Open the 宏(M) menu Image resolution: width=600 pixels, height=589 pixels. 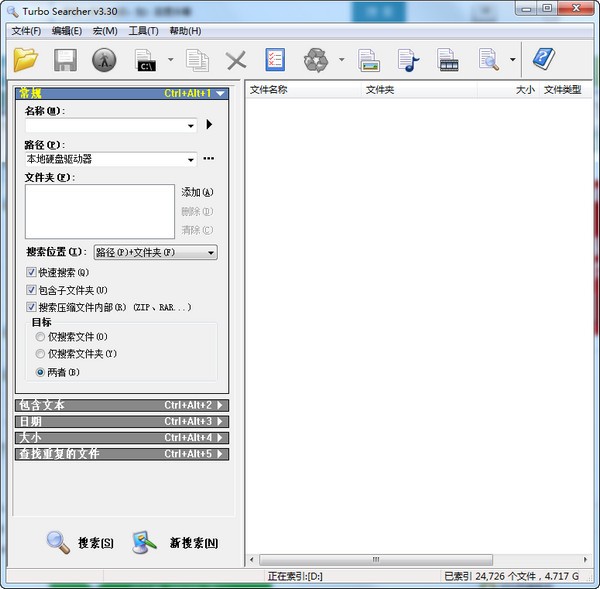pyautogui.click(x=105, y=31)
